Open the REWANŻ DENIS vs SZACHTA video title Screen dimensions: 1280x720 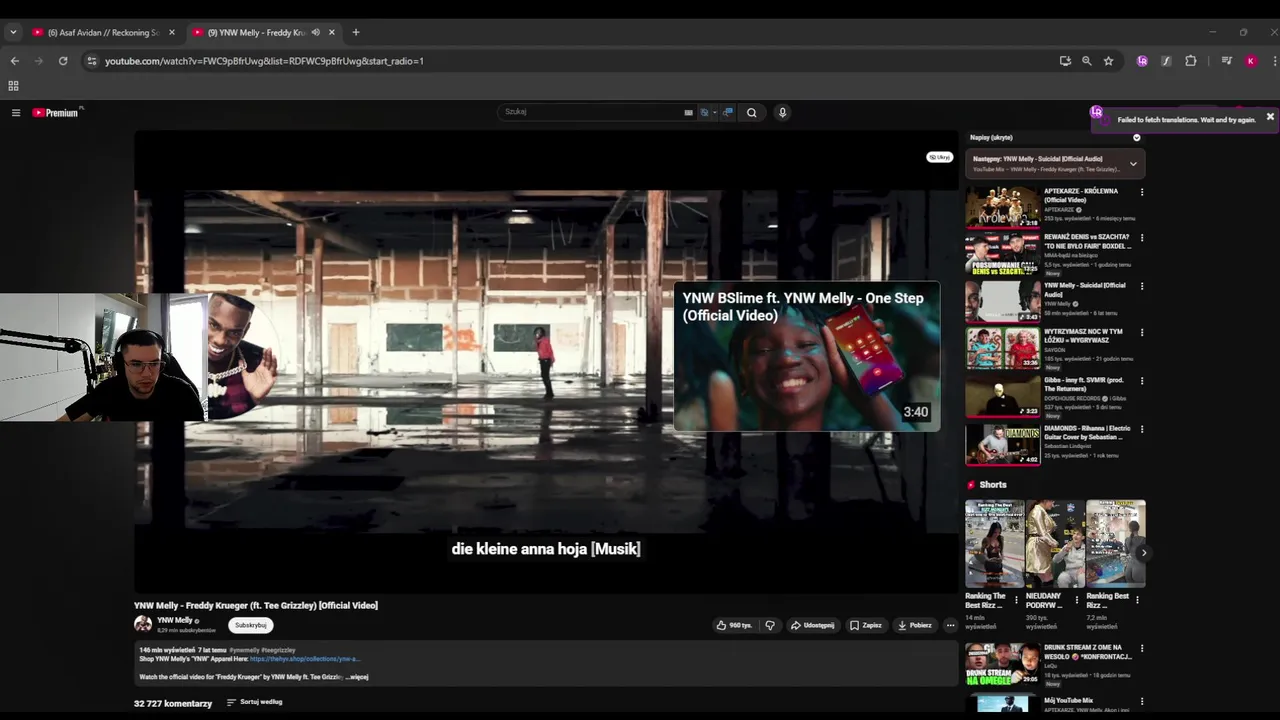(1087, 241)
